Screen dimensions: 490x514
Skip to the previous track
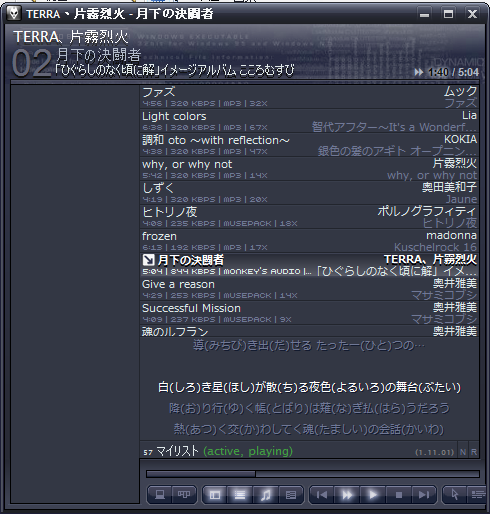[322, 495]
